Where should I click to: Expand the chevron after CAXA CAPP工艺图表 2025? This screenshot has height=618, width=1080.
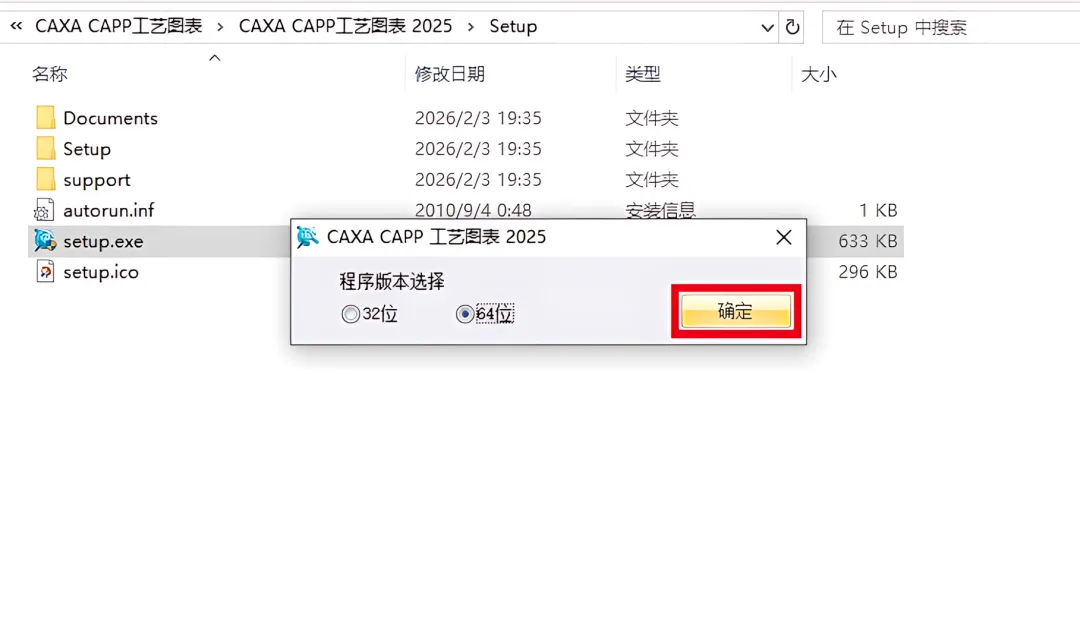[470, 27]
